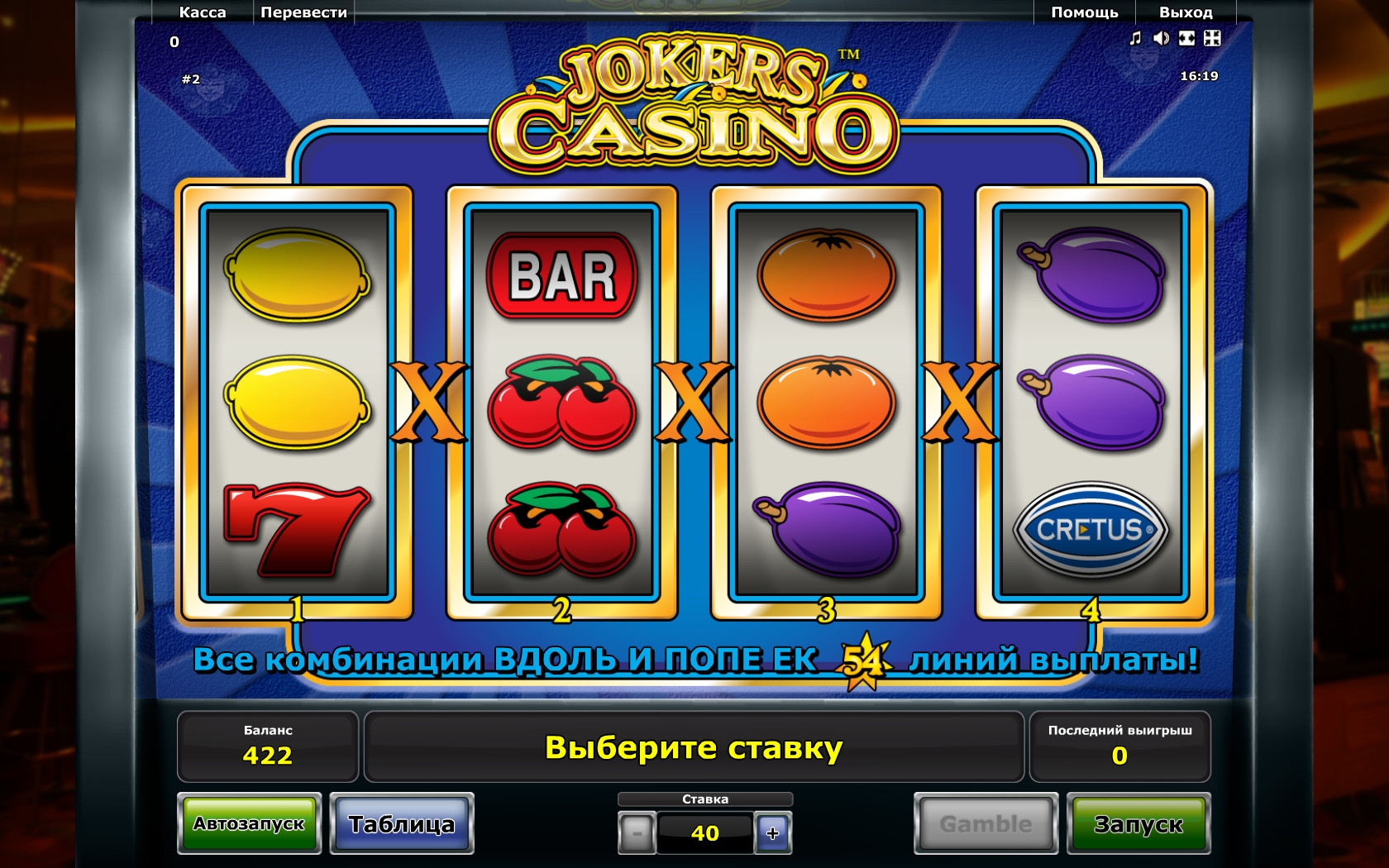Open the paytable with Таблица button
1389x868 pixels.
402,824
